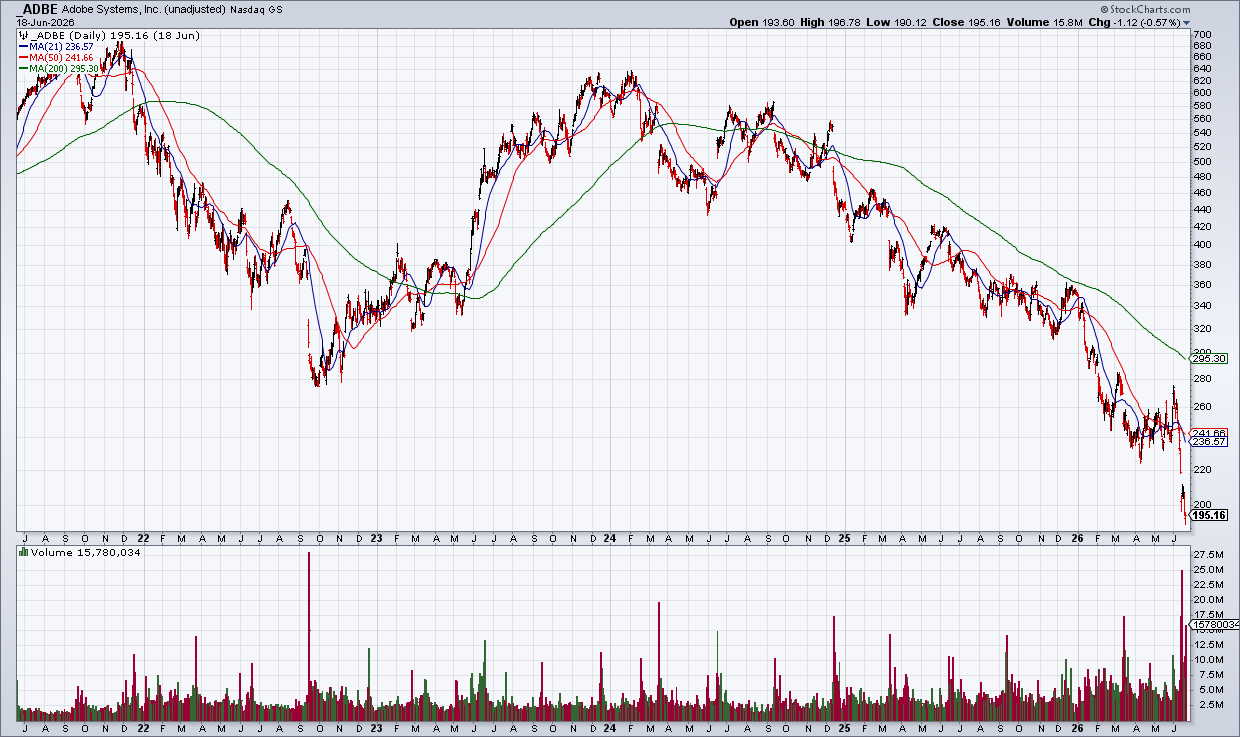Click the 15780034 volume tag on axis
Image resolution: width=1240 pixels, height=737 pixels.
click(1213, 625)
